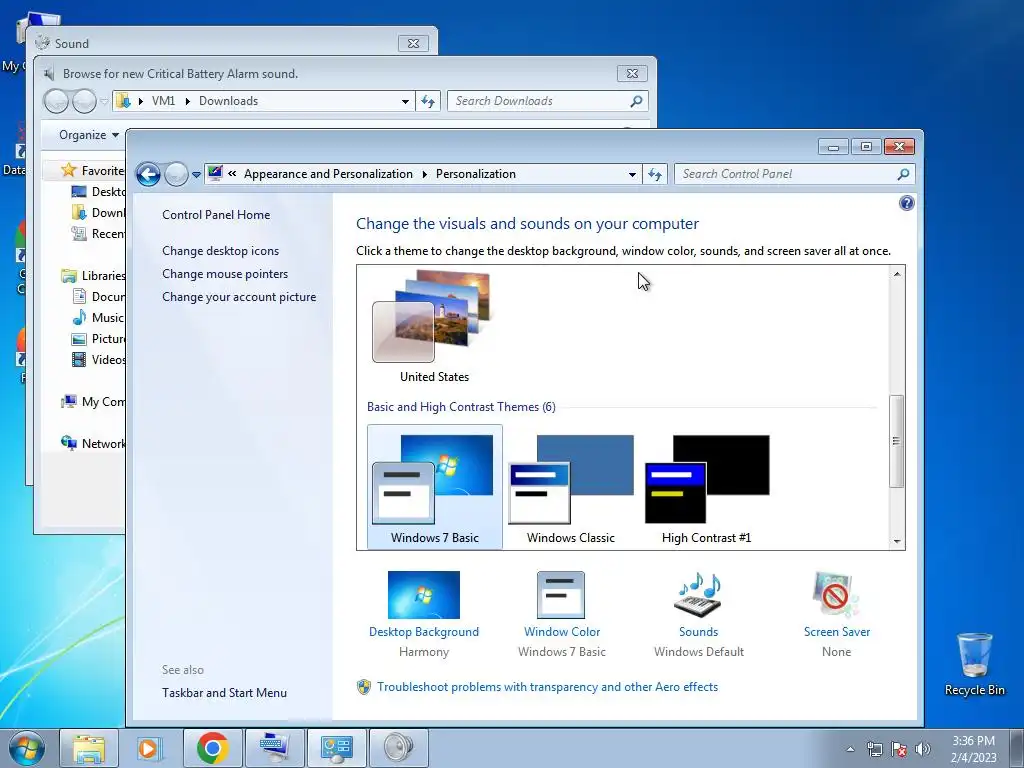Click the taskbar clock showing 3:36 PM
The image size is (1024, 768).
(974, 748)
